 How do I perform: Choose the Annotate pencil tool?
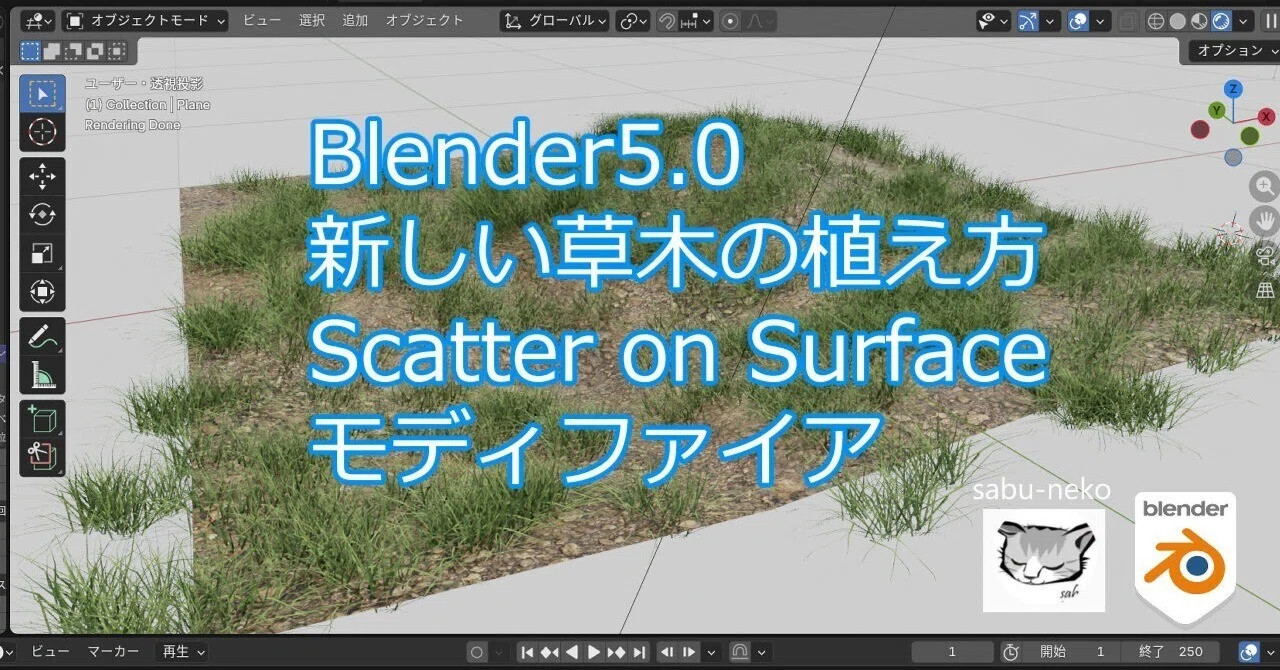click(x=42, y=337)
